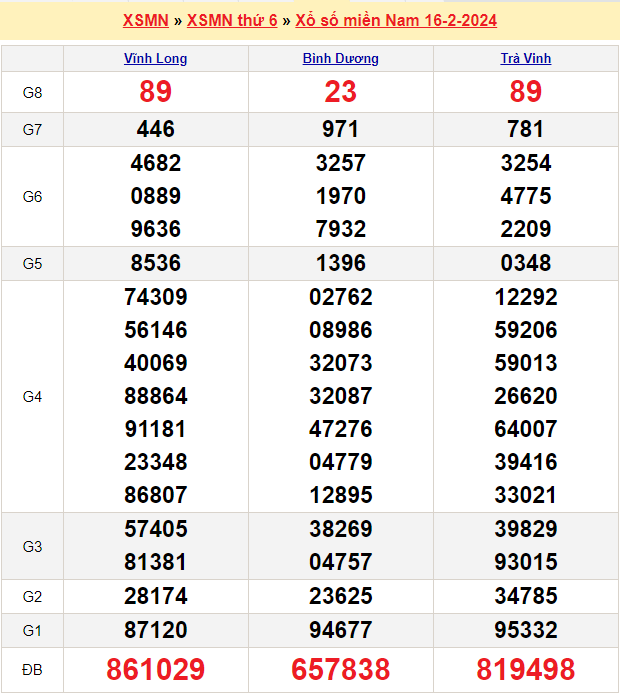The image size is (620, 693).
Task: Click the G6 row label
Action: (32, 197)
